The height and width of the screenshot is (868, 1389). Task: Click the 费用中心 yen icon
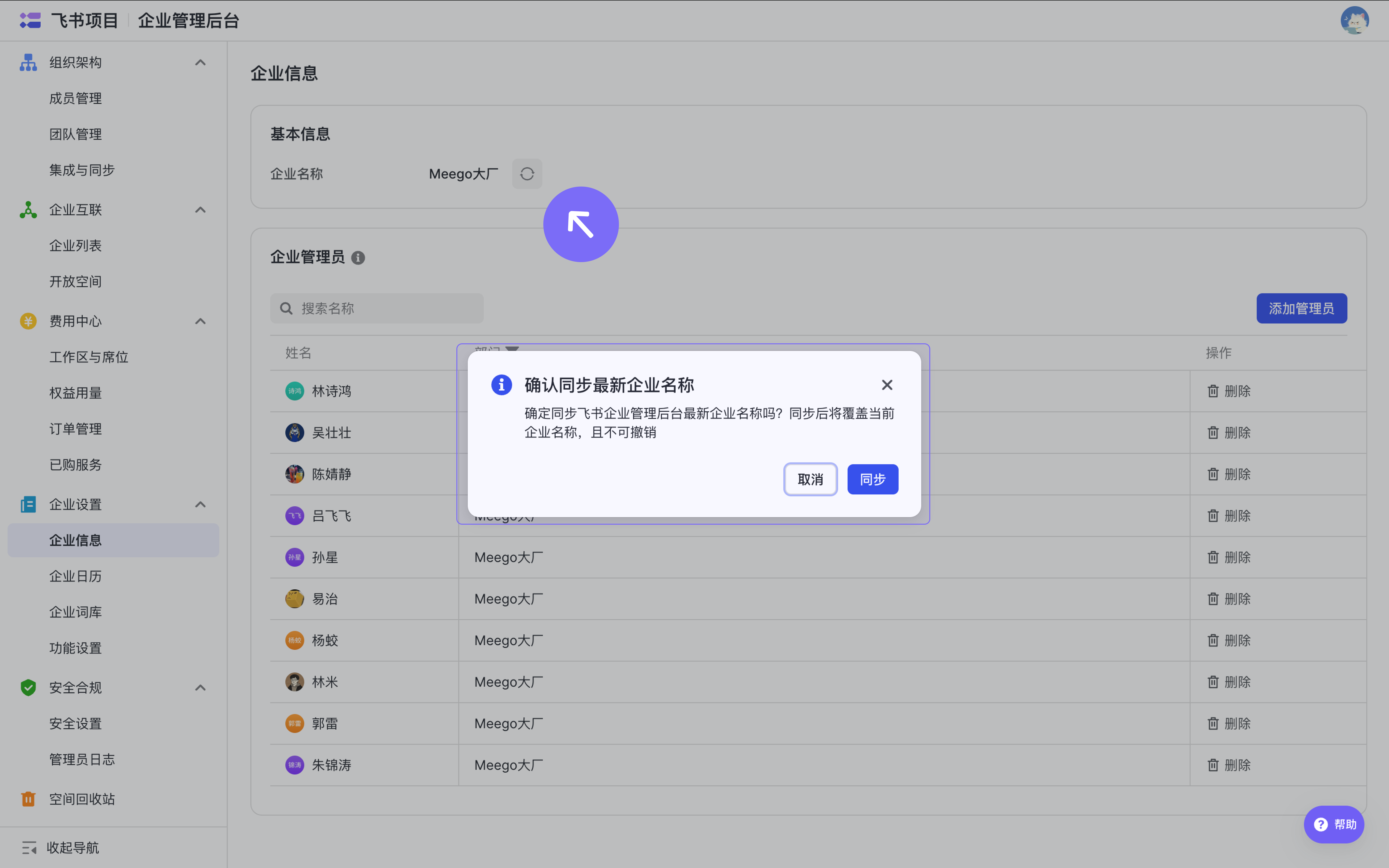(28, 321)
